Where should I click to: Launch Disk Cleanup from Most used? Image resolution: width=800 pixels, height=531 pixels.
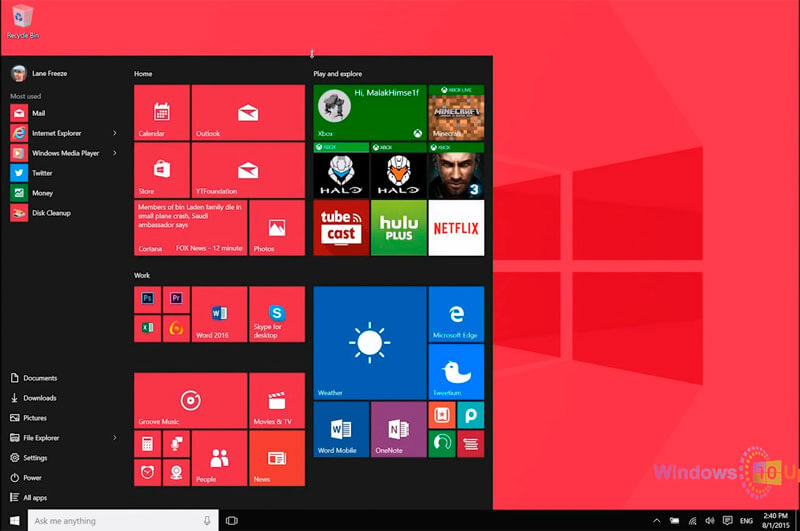[64, 213]
